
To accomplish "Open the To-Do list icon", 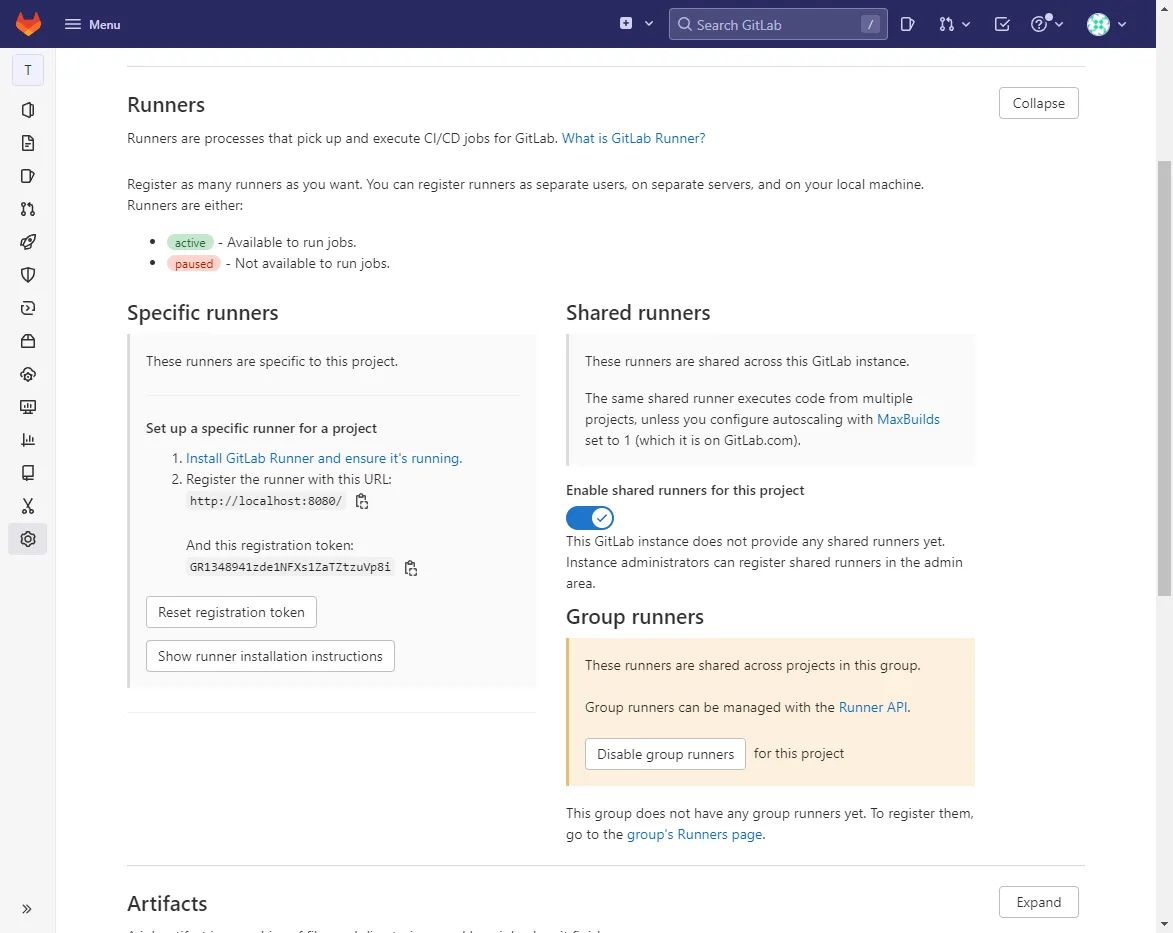I will 1002,24.
